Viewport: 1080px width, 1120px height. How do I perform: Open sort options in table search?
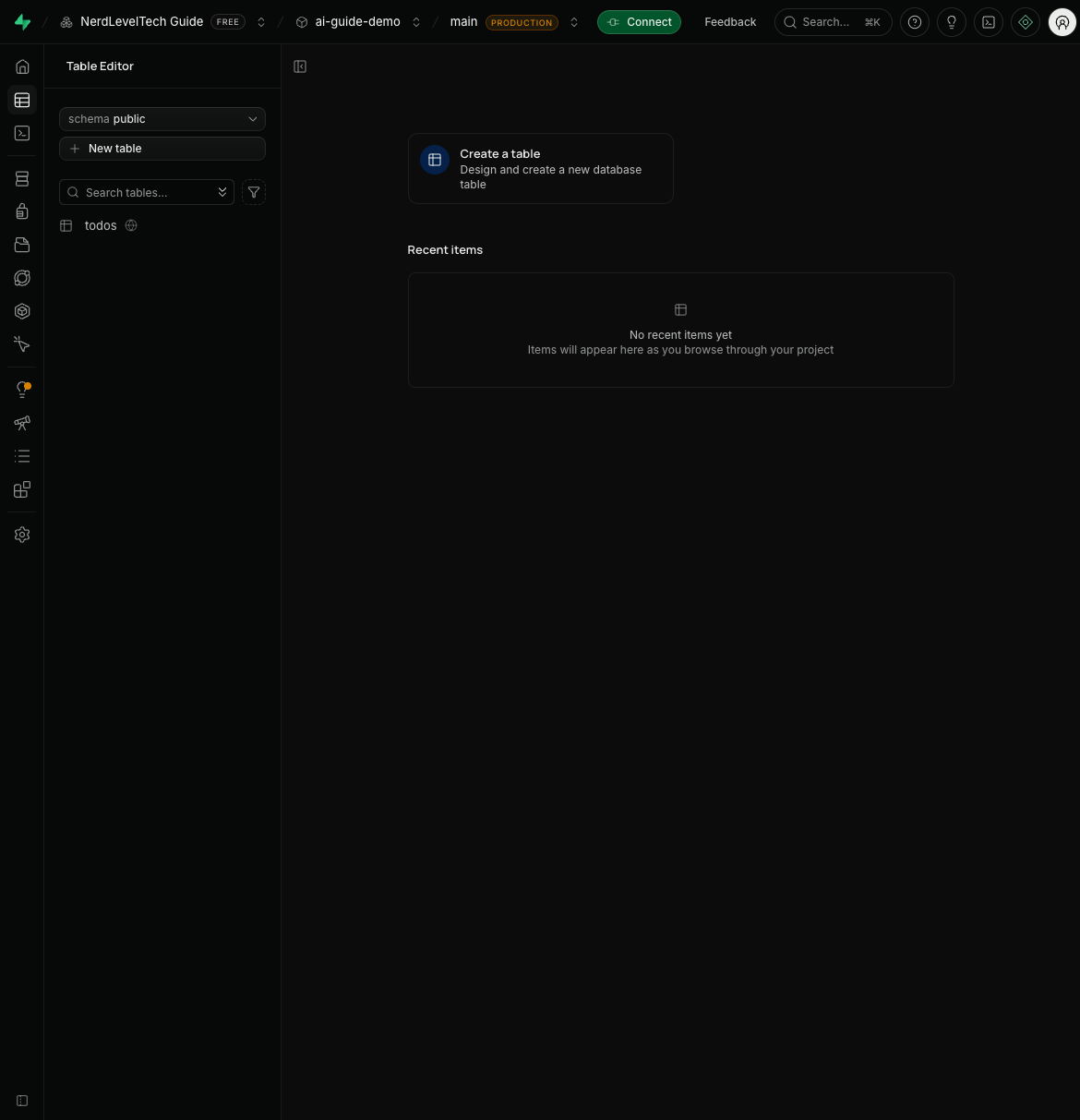(222, 192)
